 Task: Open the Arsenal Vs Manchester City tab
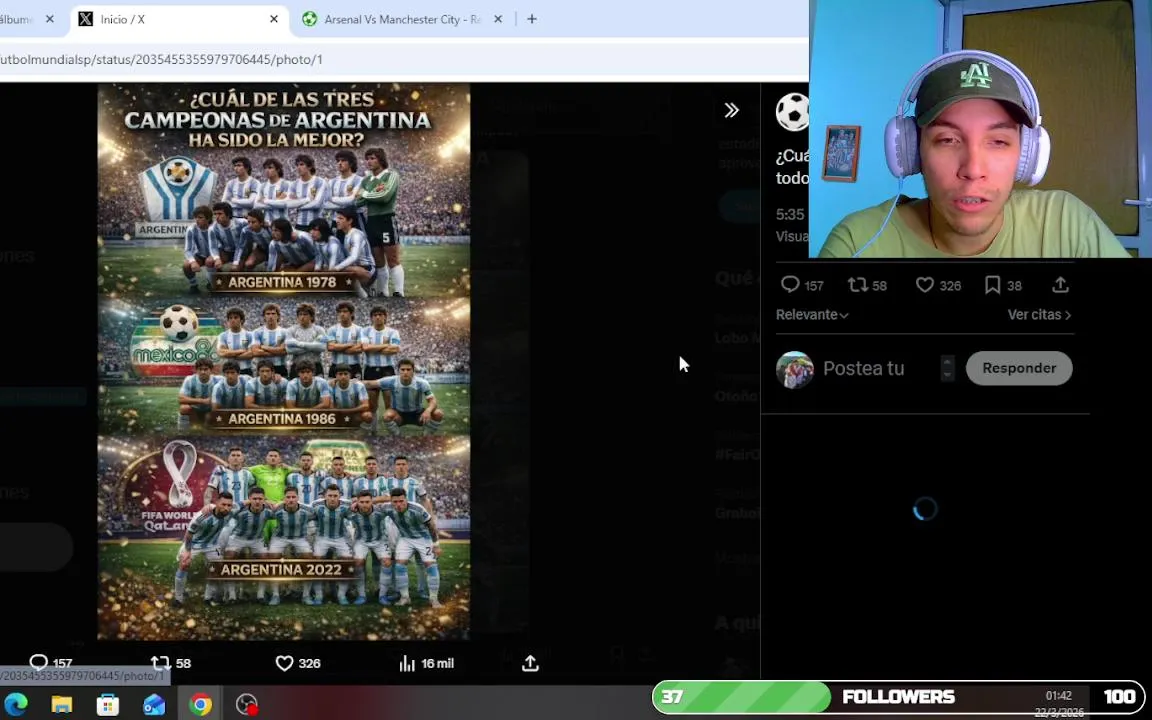pos(403,20)
